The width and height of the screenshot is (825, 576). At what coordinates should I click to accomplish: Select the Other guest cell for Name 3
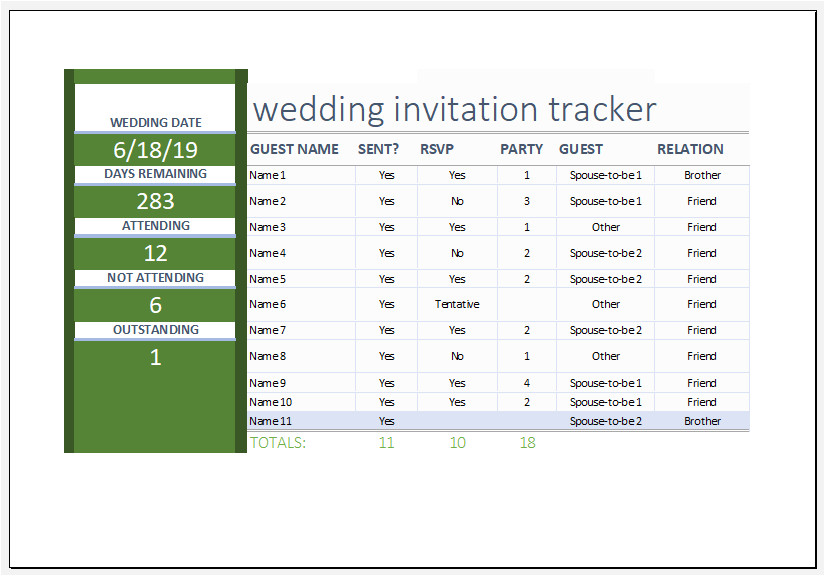[x=605, y=227]
